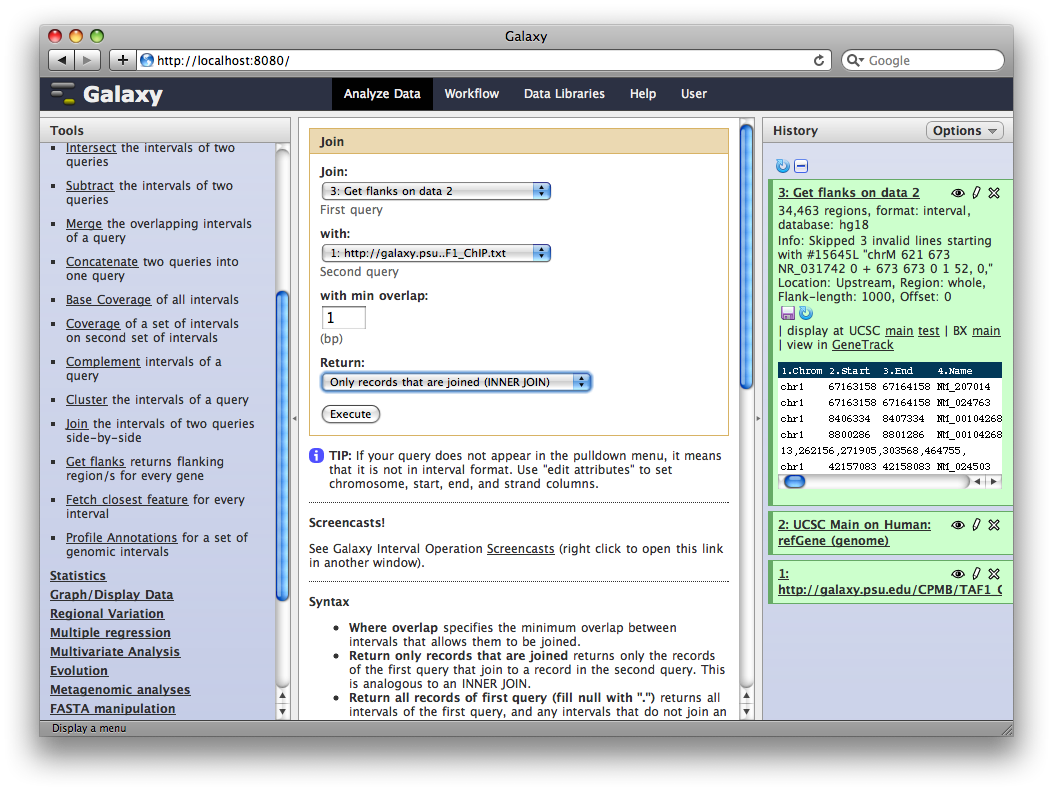Open the Intersect tool link
The height and width of the screenshot is (791, 1053).
pyautogui.click(x=91, y=148)
